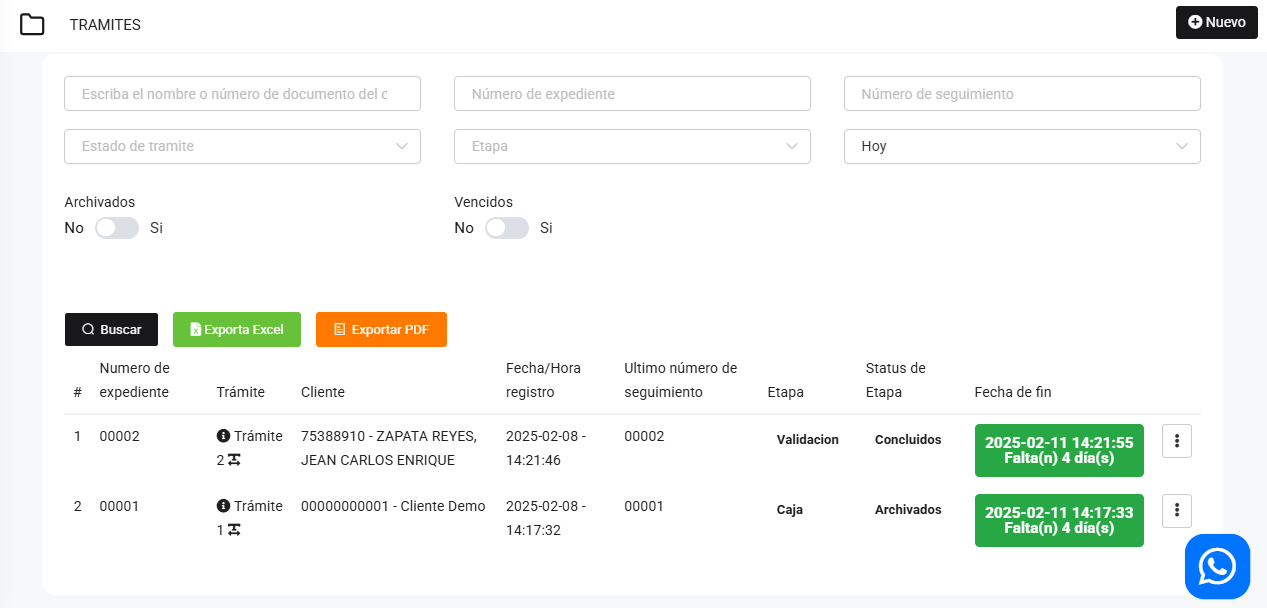This screenshot has height=608, width=1267.
Task: Click the flow icon under Trámite 2
Action: point(234,460)
